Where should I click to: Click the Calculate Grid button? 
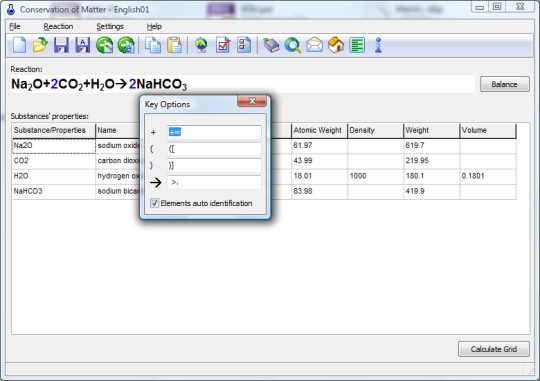click(494, 349)
